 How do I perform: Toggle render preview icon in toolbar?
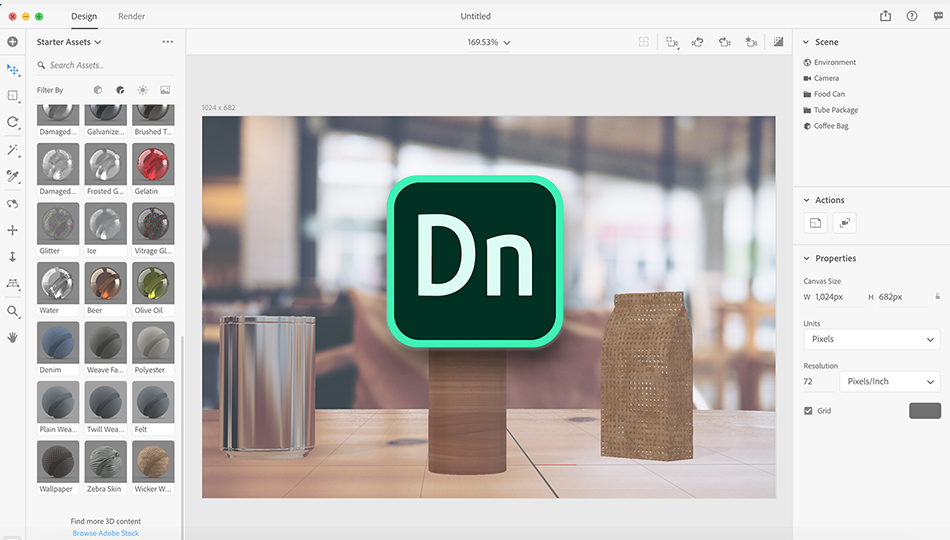coord(779,42)
